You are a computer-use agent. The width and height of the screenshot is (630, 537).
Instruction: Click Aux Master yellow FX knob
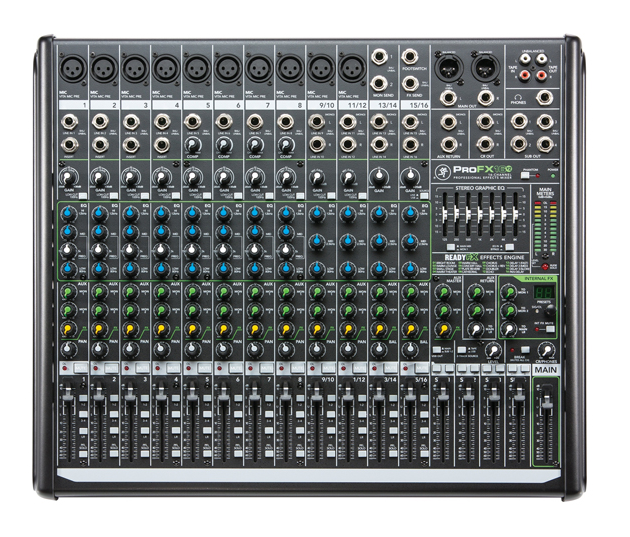pyautogui.click(x=443, y=329)
